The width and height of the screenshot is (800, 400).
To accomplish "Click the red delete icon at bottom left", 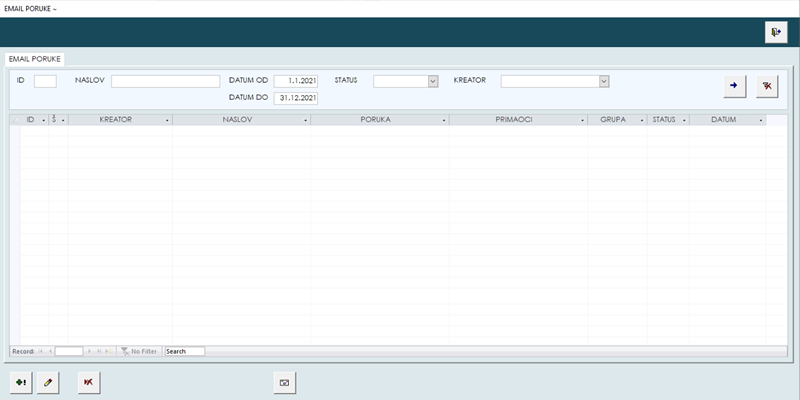I will (x=89, y=382).
